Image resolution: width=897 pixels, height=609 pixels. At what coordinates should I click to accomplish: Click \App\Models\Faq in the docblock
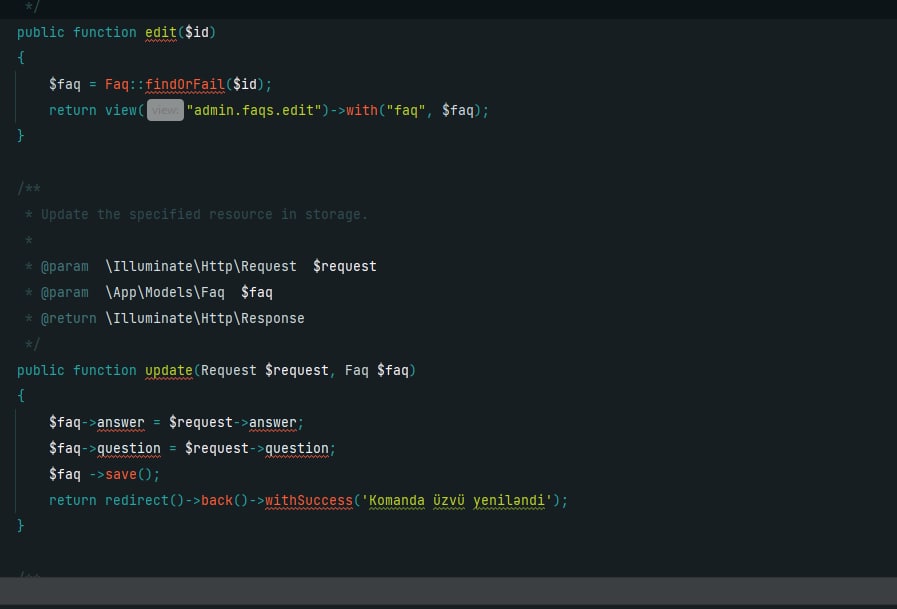click(x=164, y=292)
